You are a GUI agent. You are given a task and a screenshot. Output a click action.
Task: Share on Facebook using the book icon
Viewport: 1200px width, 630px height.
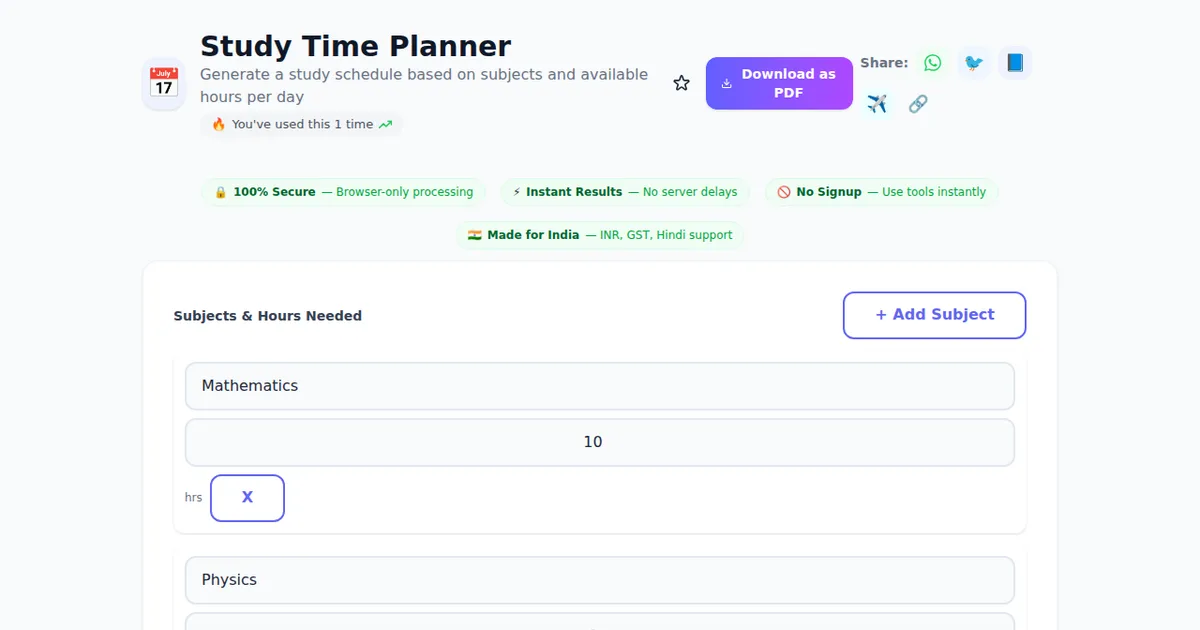(x=1015, y=63)
